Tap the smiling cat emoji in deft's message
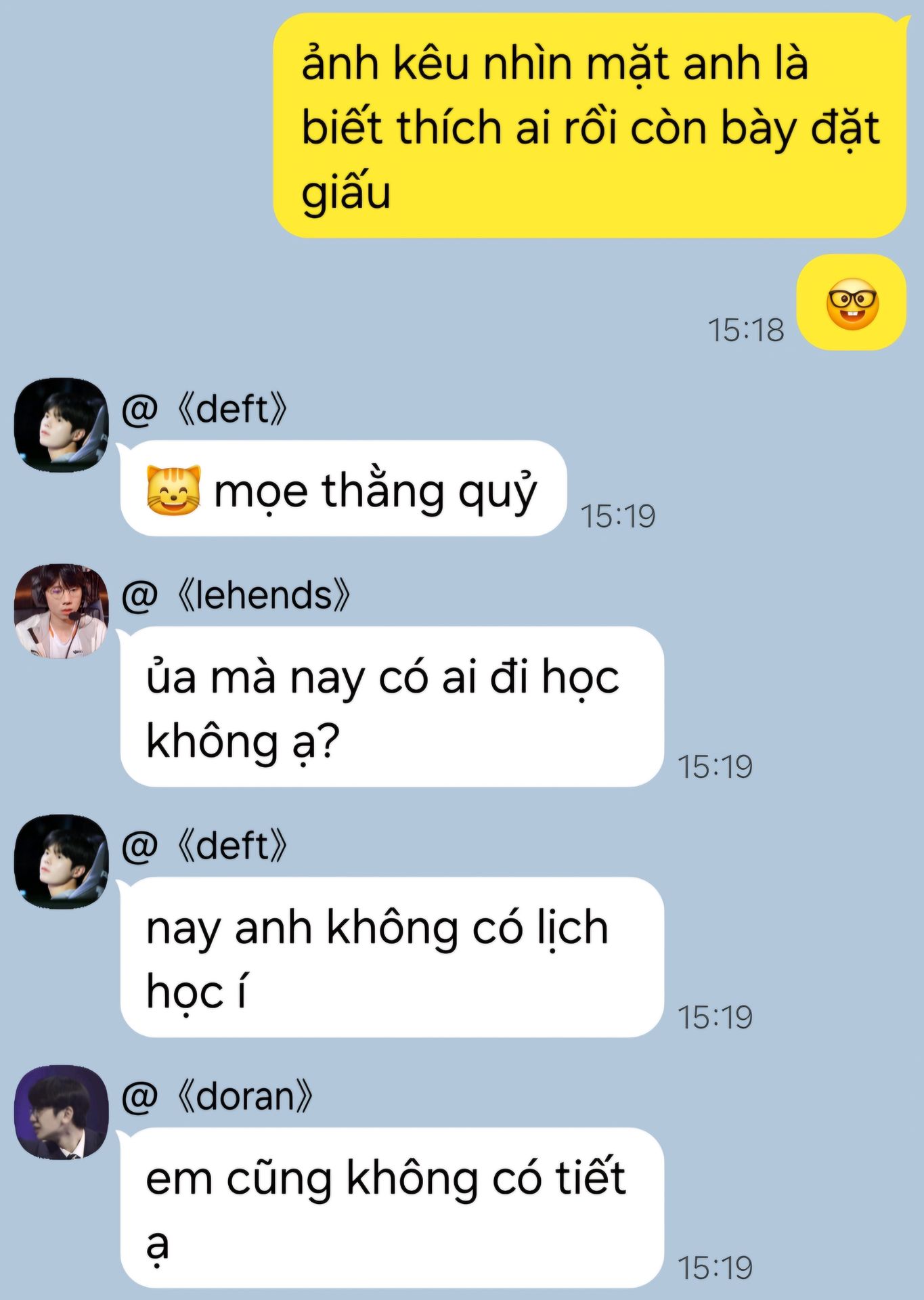 [x=173, y=490]
